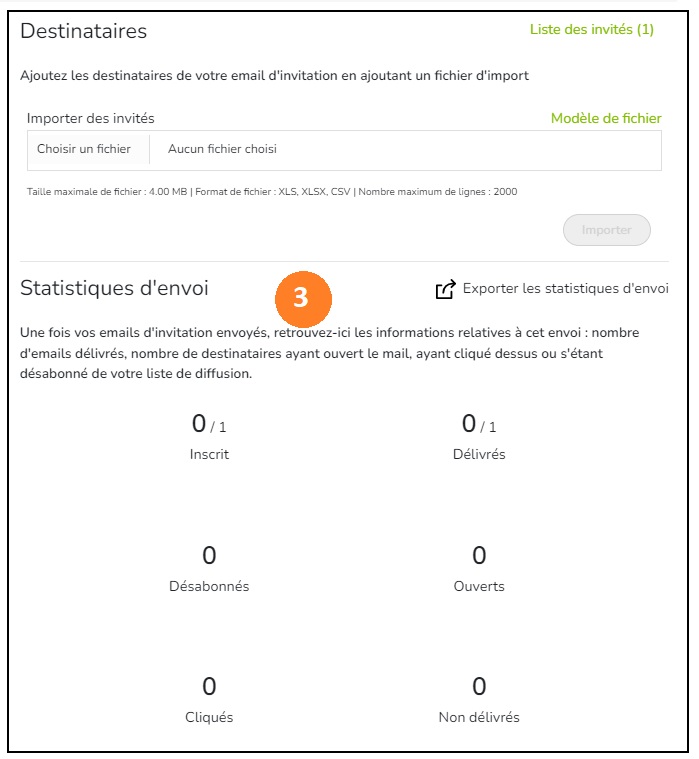The height and width of the screenshot is (759, 699).
Task: Click the Importer button
Action: click(x=607, y=230)
